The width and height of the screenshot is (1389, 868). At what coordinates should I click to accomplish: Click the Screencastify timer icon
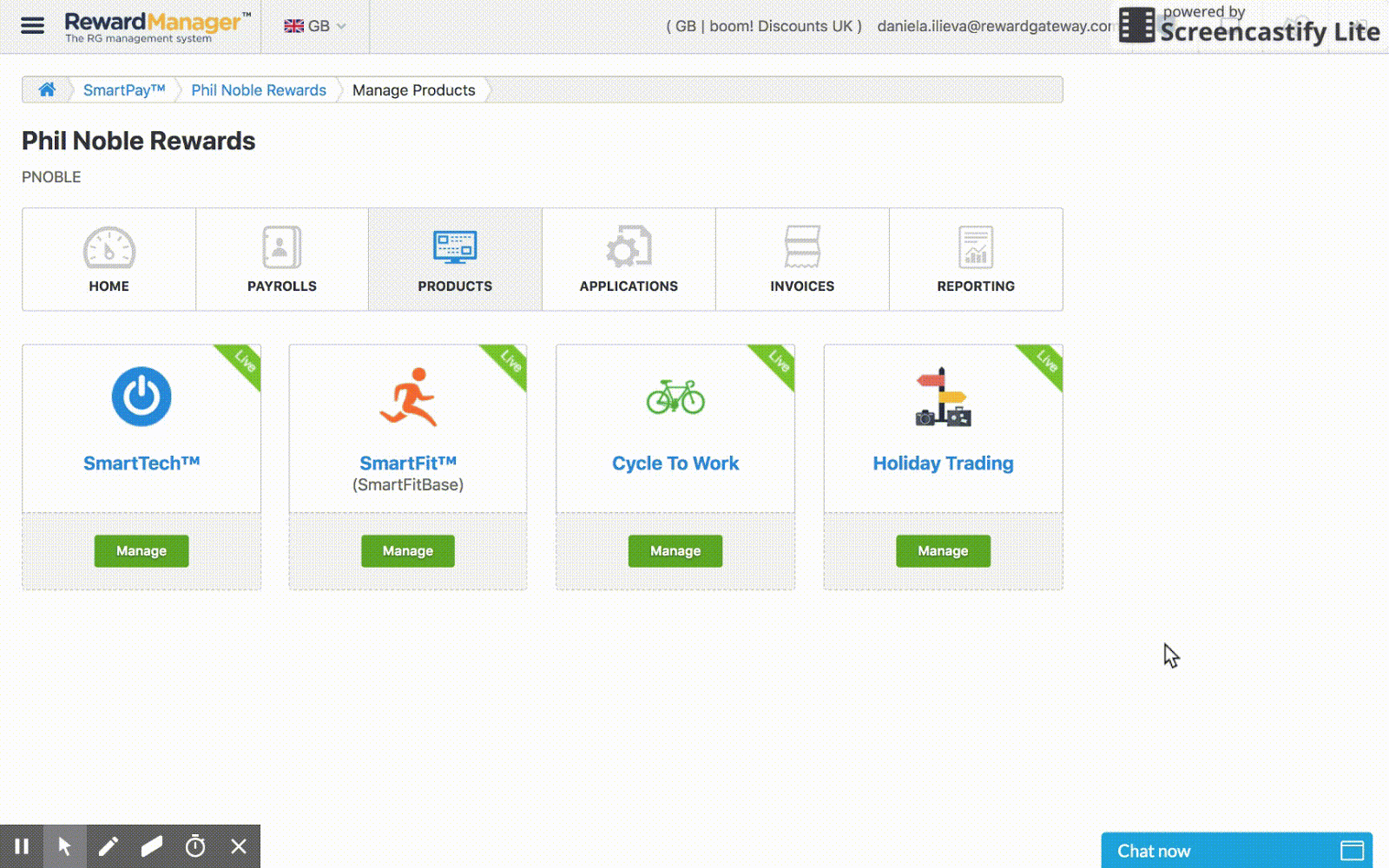click(195, 846)
